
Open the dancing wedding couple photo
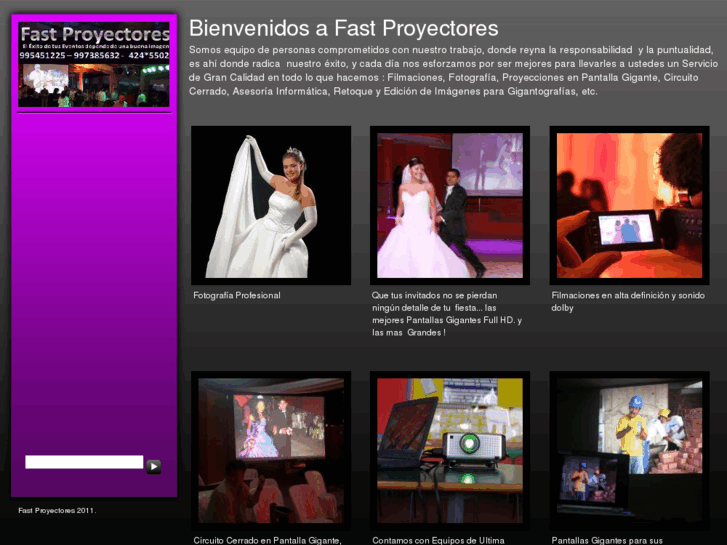coord(449,205)
